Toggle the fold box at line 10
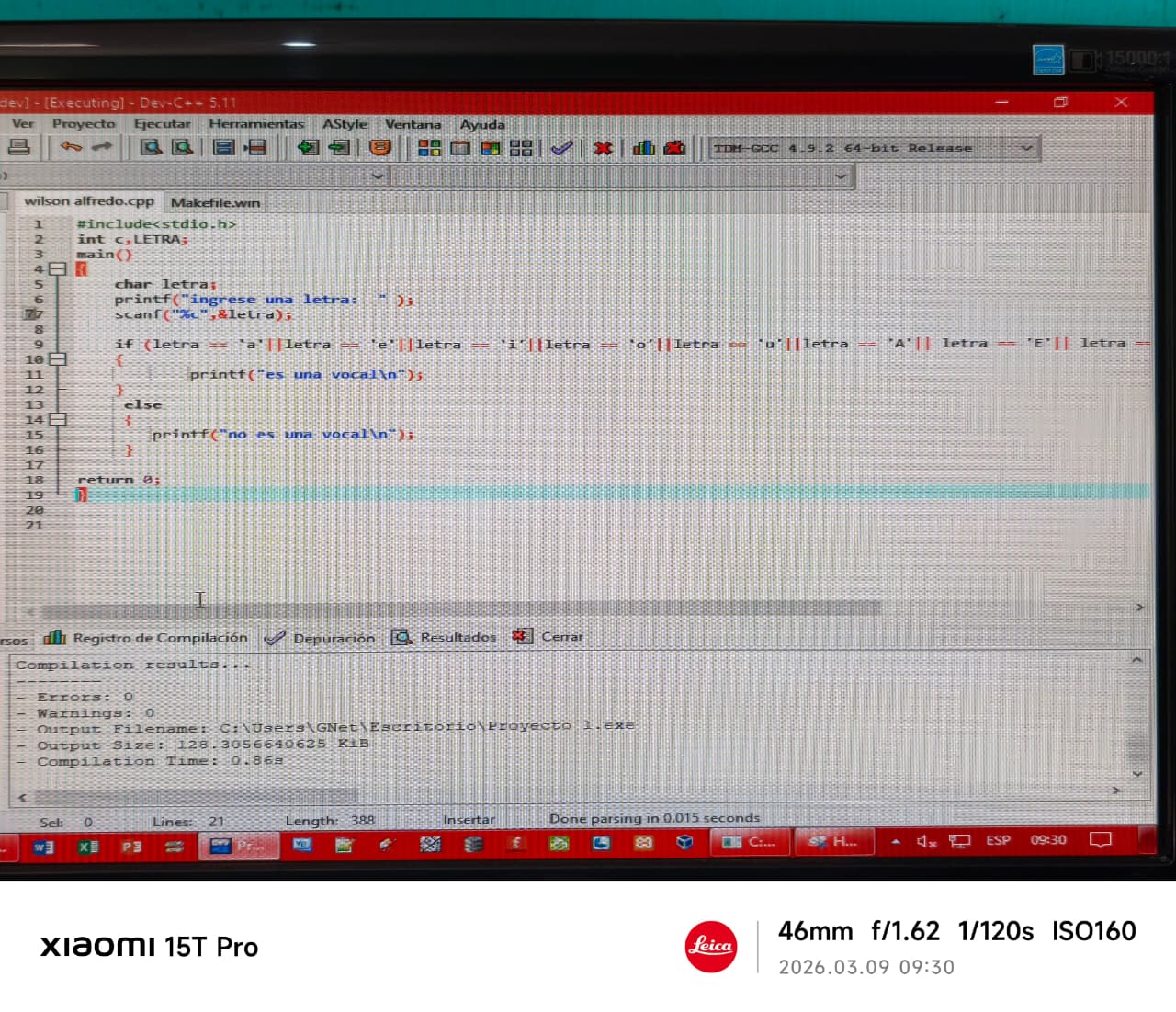 click(57, 359)
